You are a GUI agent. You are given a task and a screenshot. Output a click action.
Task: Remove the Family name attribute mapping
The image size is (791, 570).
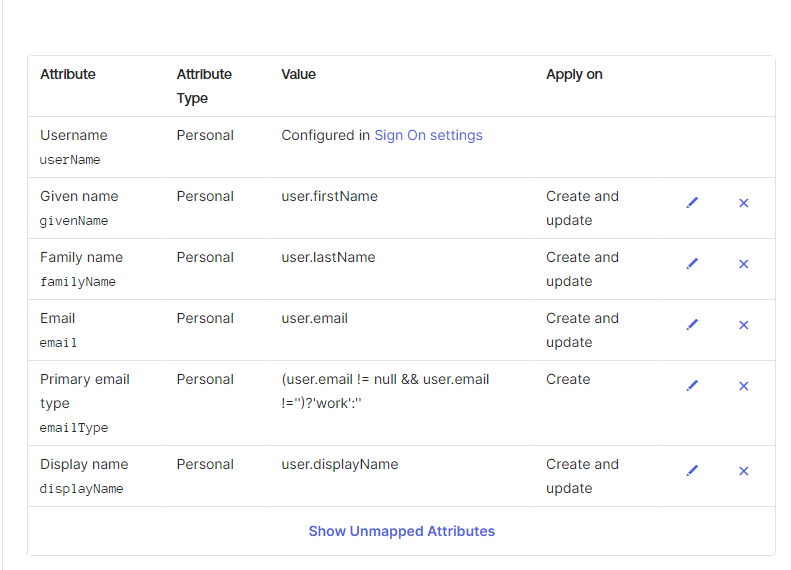tap(743, 264)
